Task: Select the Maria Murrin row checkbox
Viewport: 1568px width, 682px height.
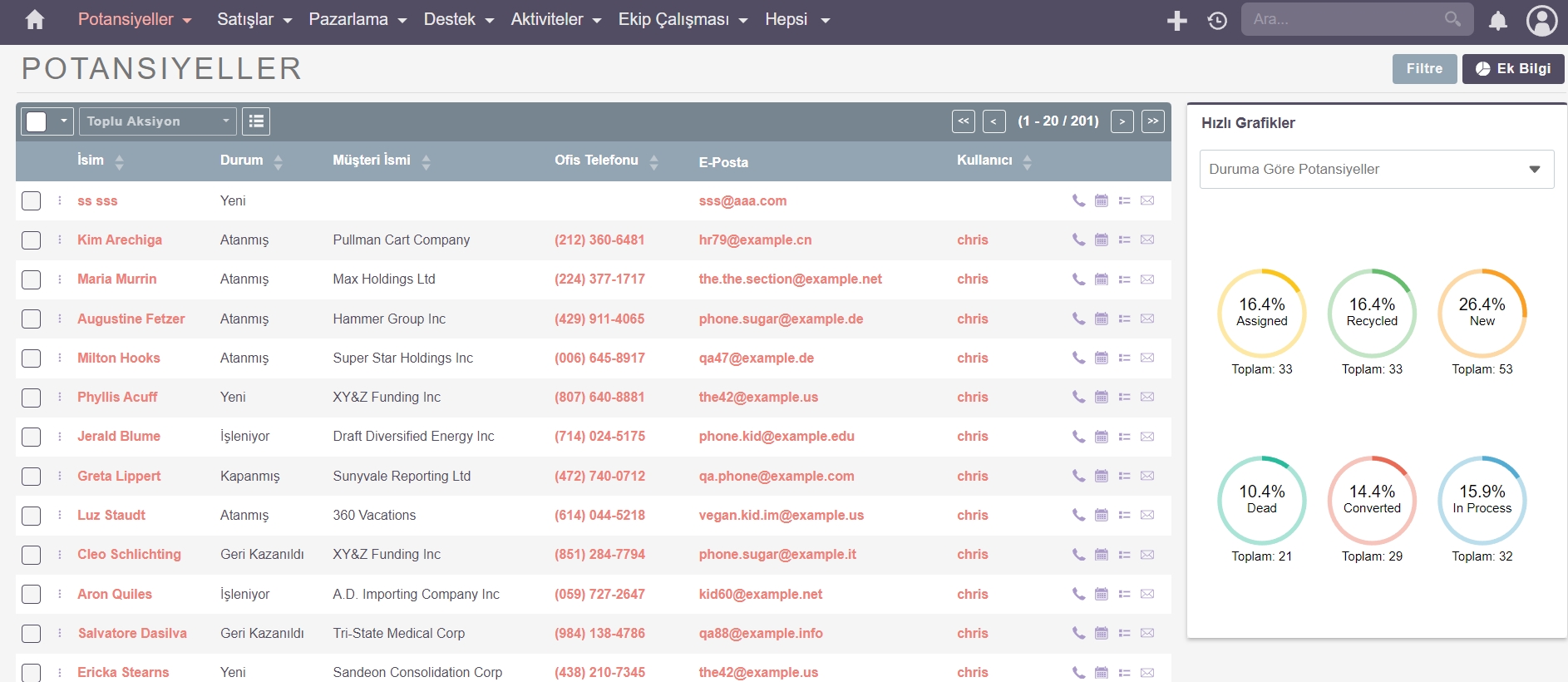Action: [x=31, y=279]
